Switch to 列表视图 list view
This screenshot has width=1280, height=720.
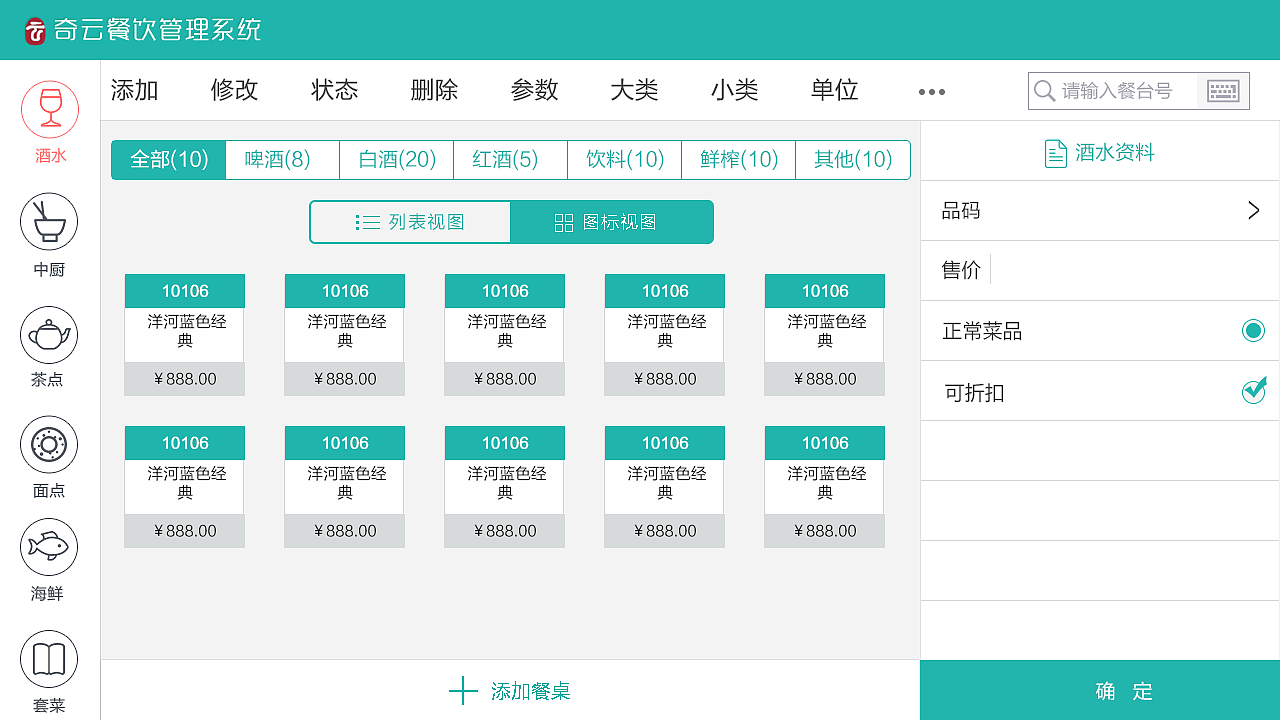[x=410, y=222]
